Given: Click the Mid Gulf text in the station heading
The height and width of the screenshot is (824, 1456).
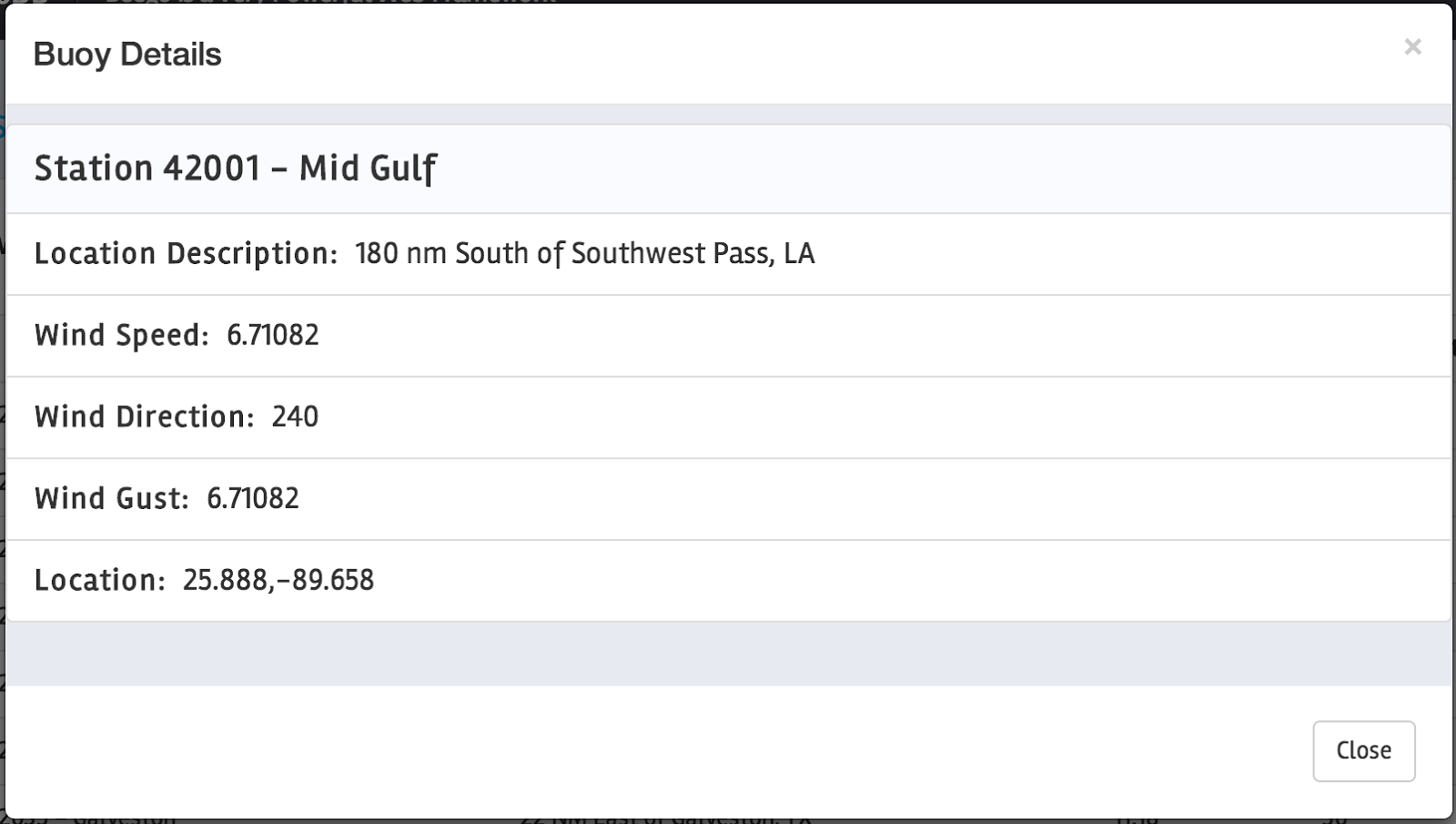Looking at the screenshot, I should (x=369, y=168).
